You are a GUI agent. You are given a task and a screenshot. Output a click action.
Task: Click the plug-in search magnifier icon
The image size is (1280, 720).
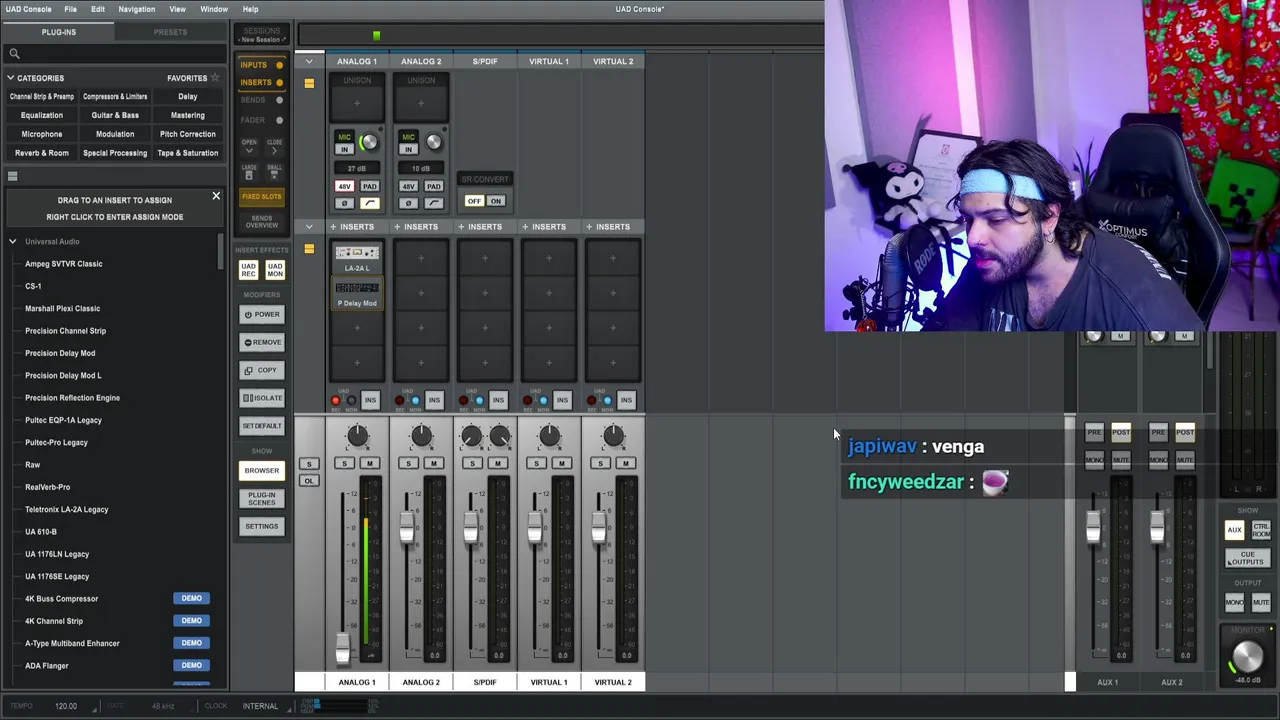14,54
